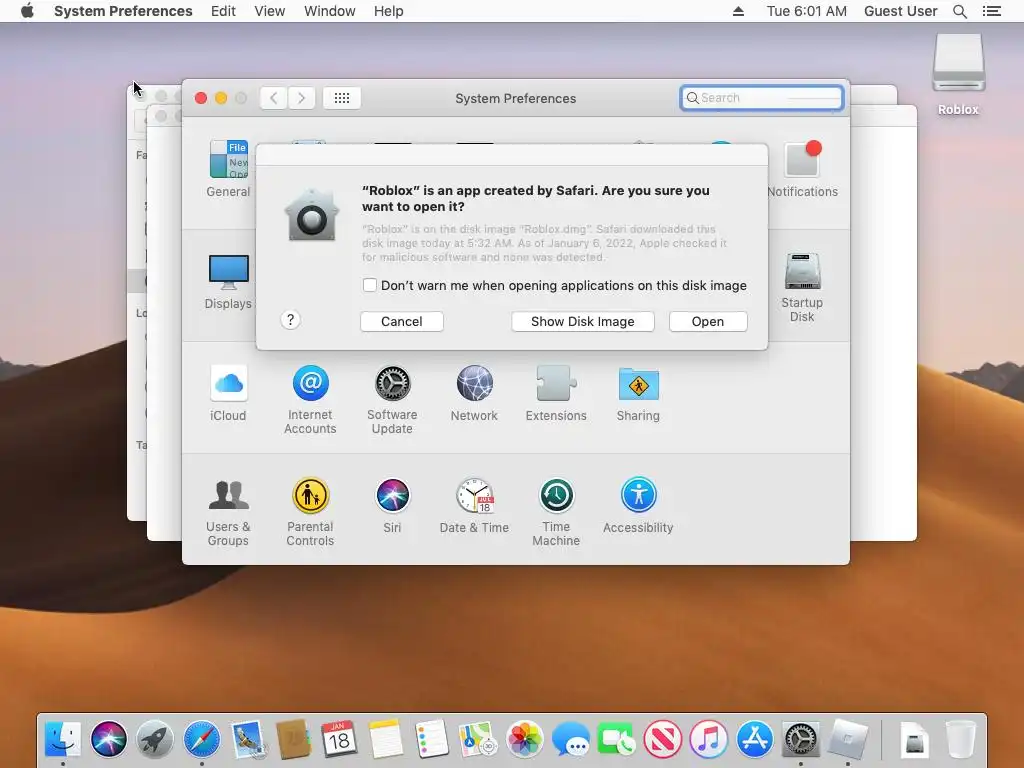Open Calendar from the Dock

[x=339, y=739]
